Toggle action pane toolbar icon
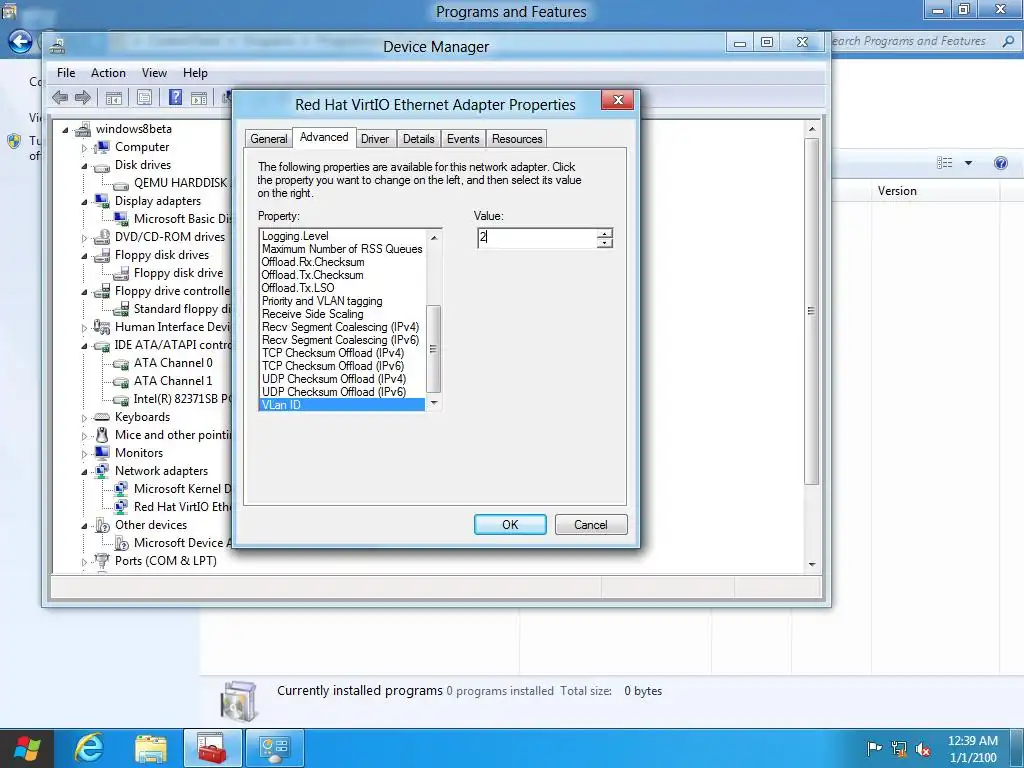Image resolution: width=1024 pixels, height=768 pixels. [199, 98]
